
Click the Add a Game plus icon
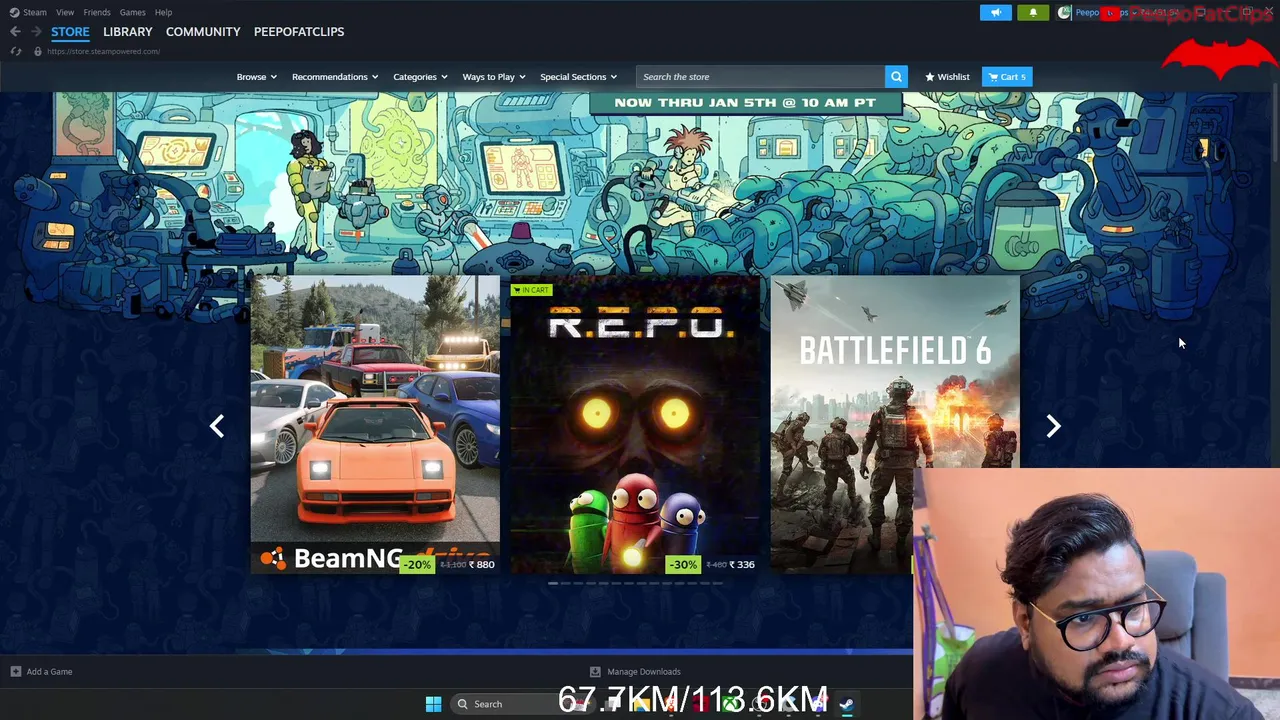[x=15, y=672]
